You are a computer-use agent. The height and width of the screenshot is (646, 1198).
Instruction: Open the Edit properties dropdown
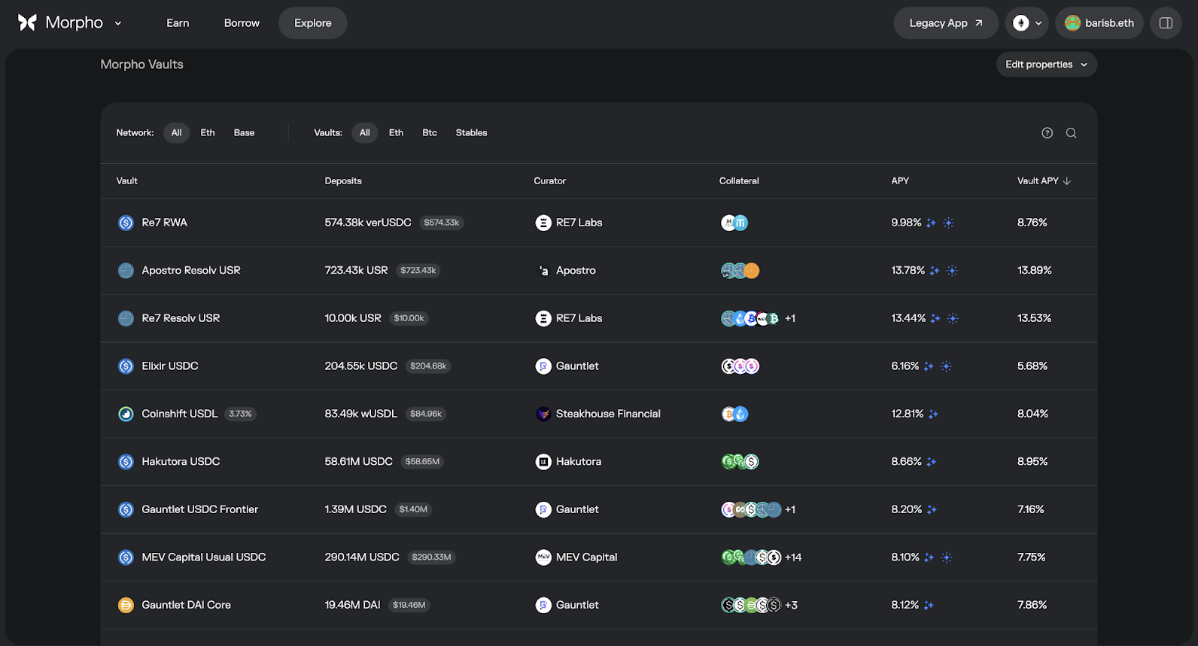point(1046,64)
